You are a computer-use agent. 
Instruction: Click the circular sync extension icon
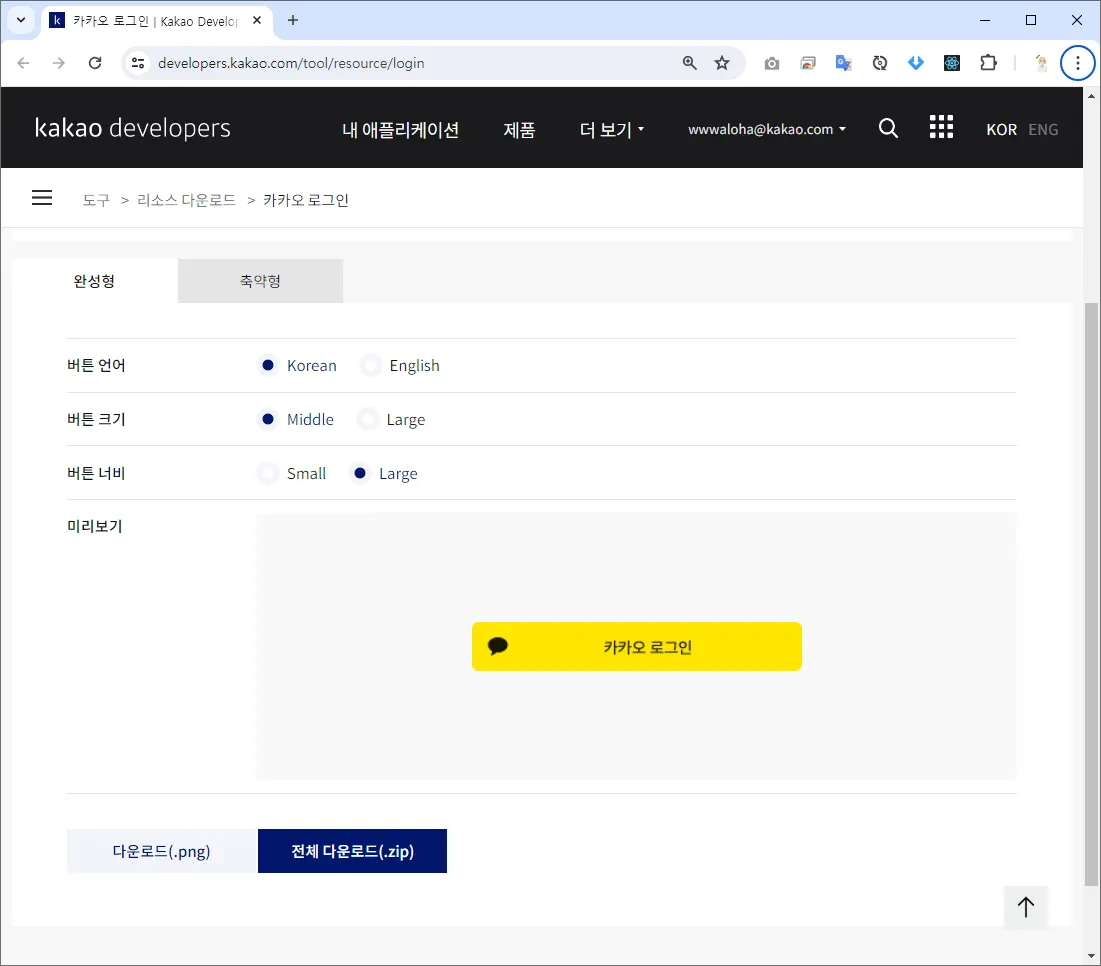click(x=880, y=63)
